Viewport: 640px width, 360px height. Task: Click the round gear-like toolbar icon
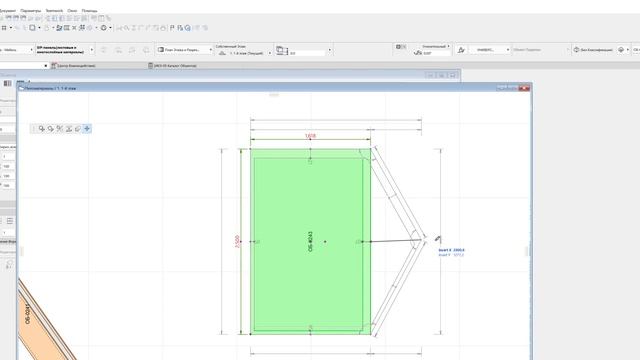104,28
